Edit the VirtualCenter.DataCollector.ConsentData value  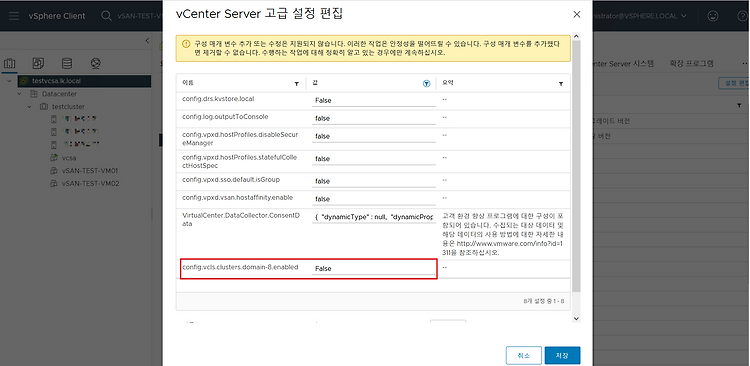pyautogui.click(x=373, y=217)
